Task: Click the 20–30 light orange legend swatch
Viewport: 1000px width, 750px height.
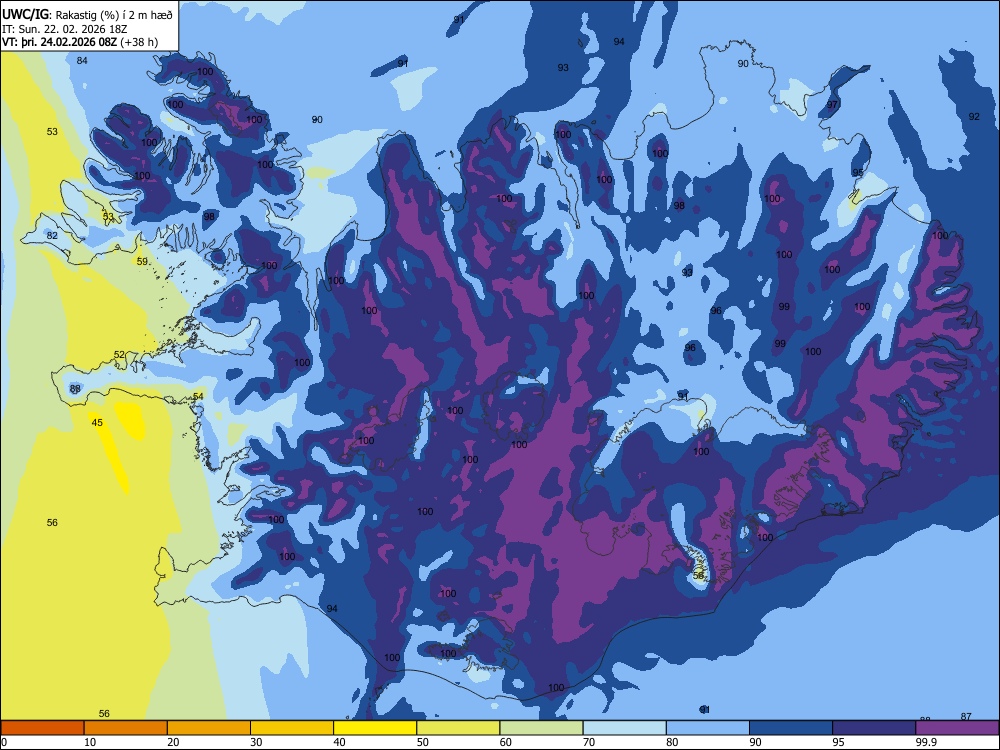Action: 209,728
